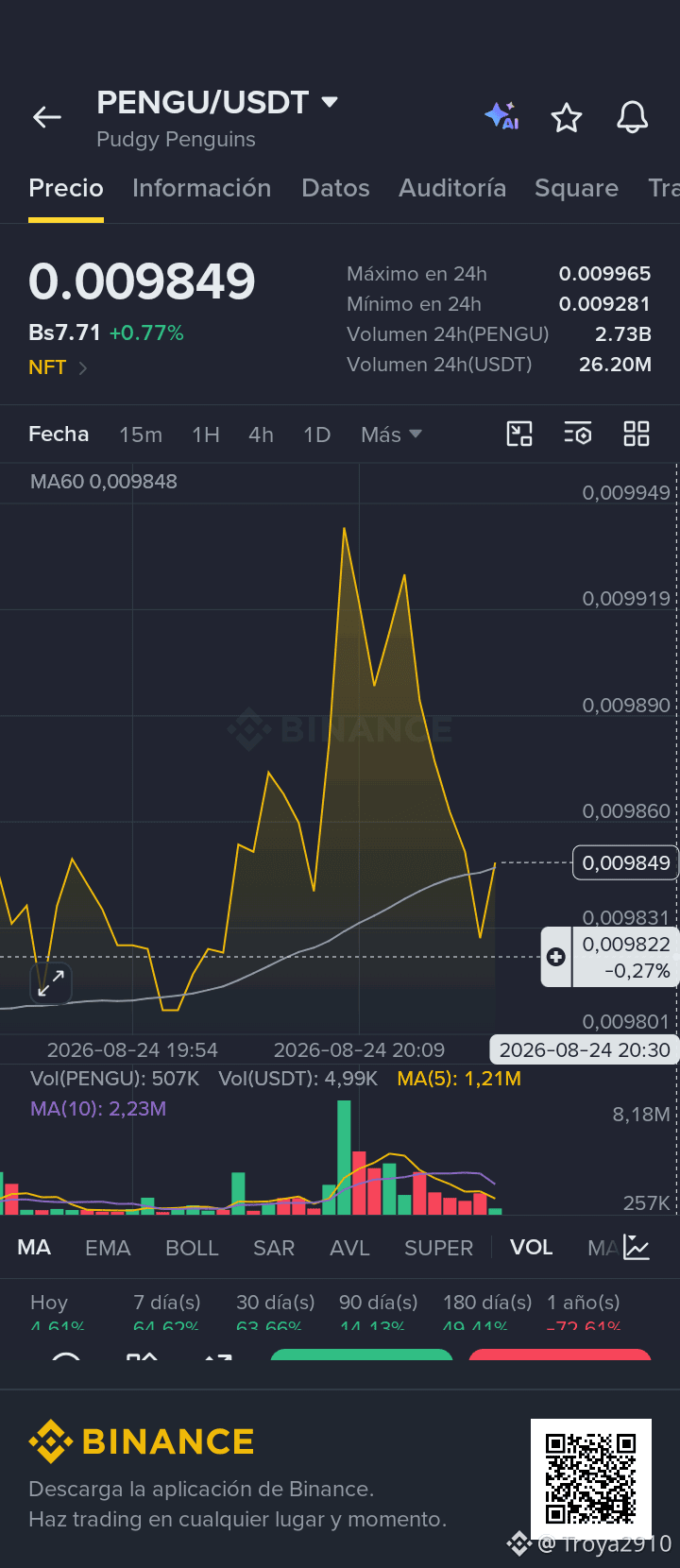Switch to the Información tab
The image size is (680, 1568).
(x=202, y=188)
